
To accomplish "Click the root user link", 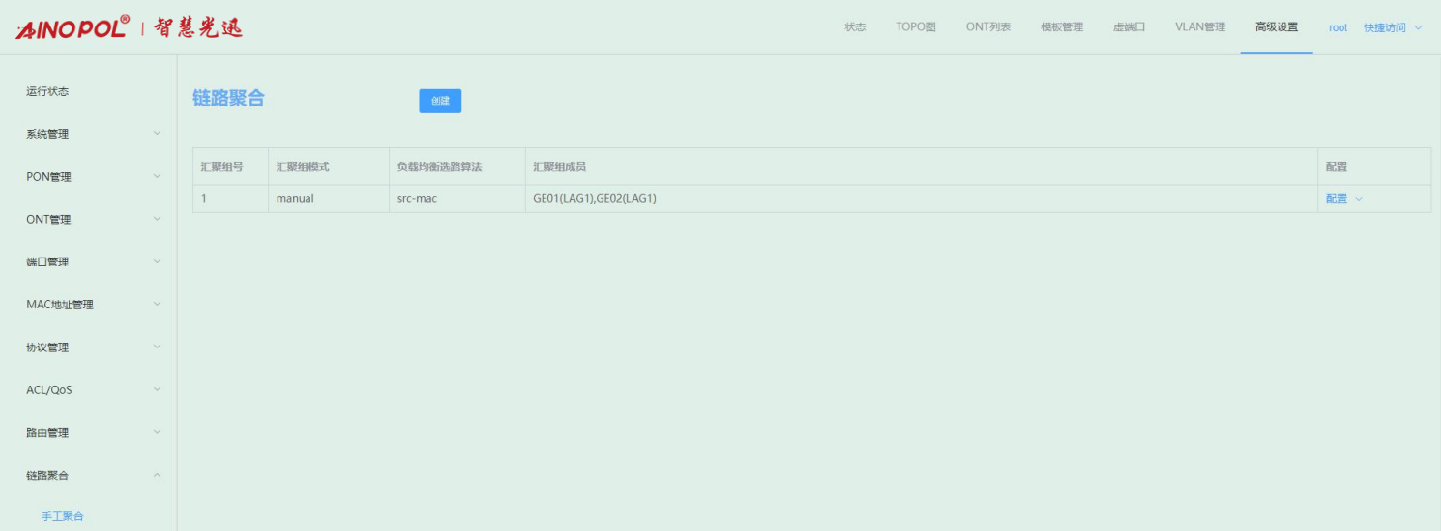I will pyautogui.click(x=1337, y=27).
